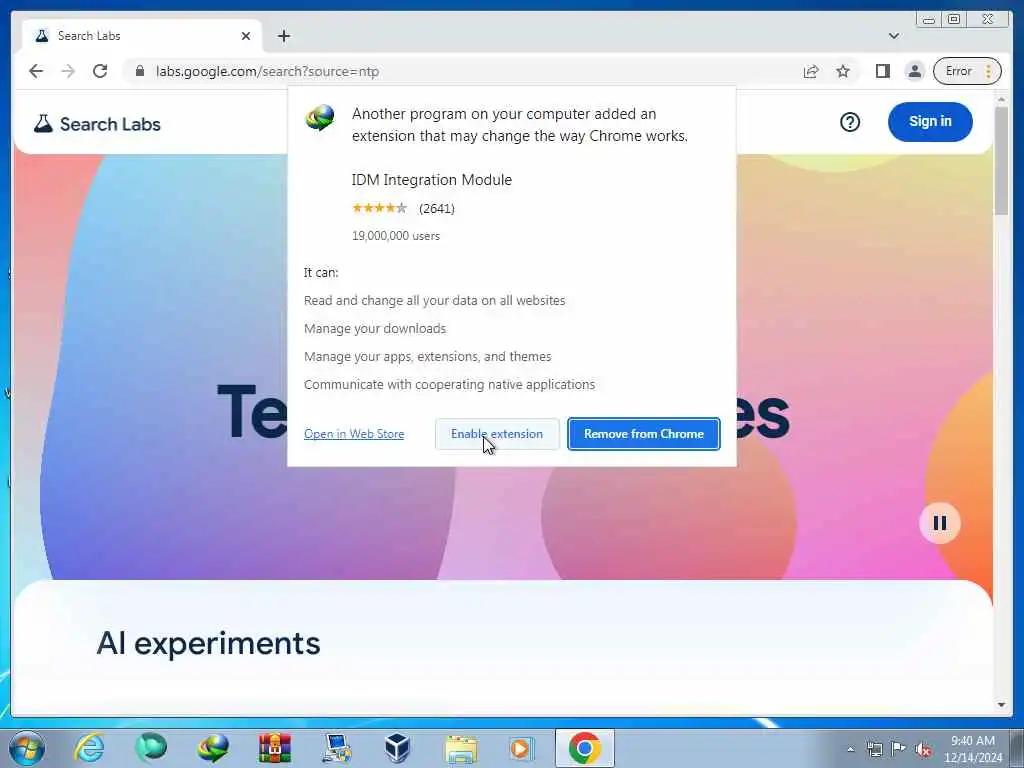Open the Action Center flag icon
This screenshot has width=1024, height=768.
(899, 750)
